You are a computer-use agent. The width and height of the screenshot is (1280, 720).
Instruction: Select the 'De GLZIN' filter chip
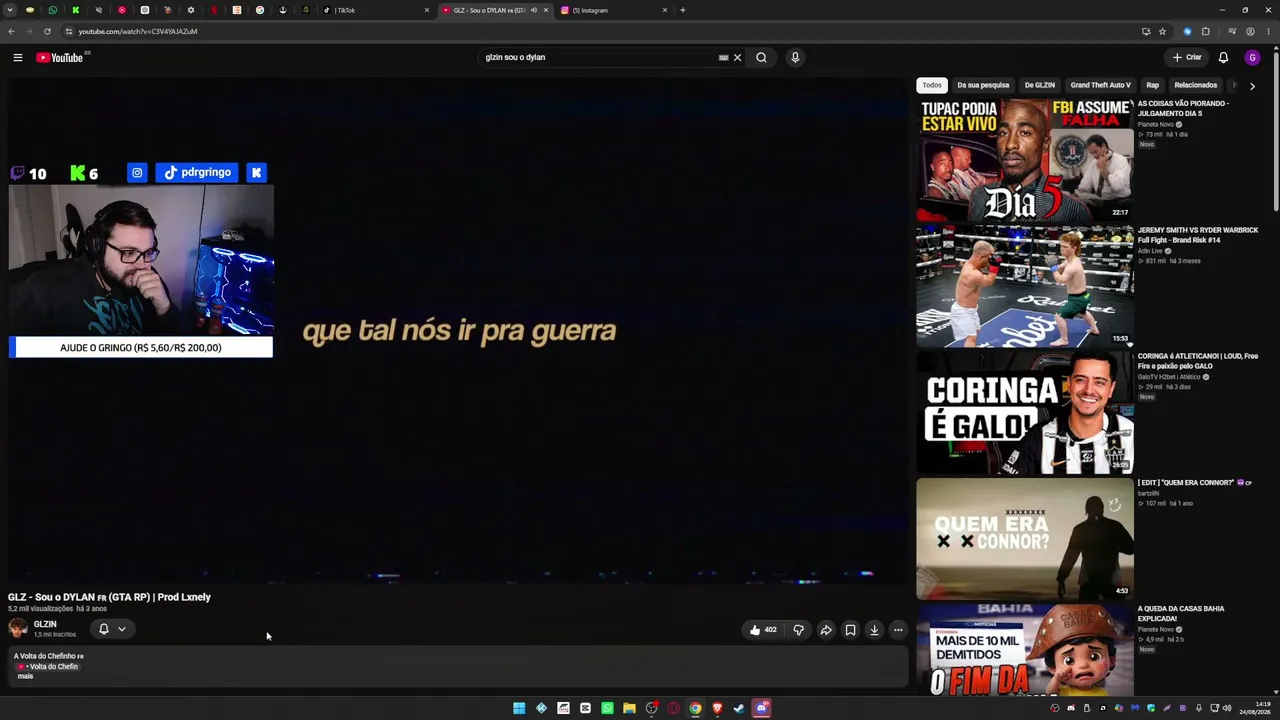1040,85
